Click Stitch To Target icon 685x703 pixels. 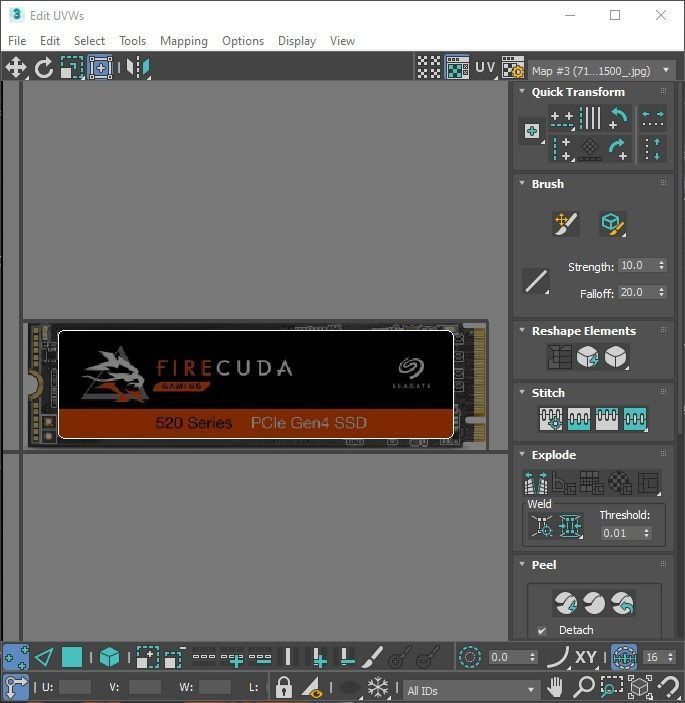(551, 419)
